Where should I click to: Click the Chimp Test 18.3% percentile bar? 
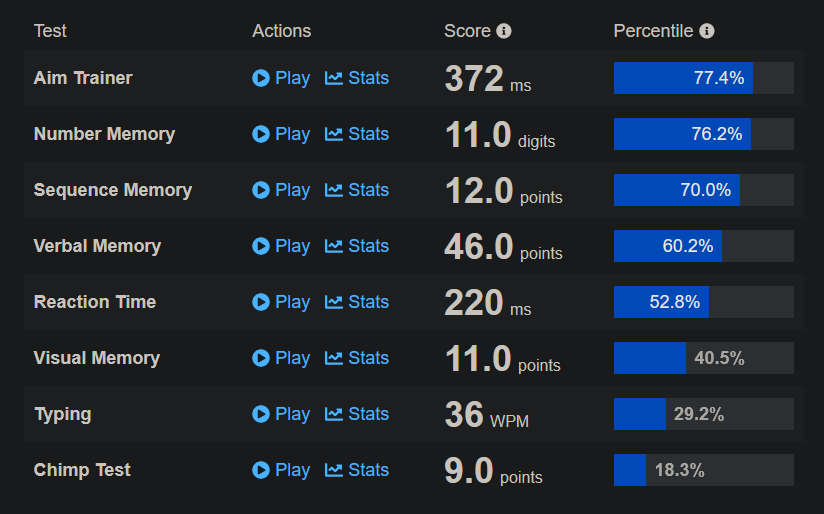pos(703,470)
